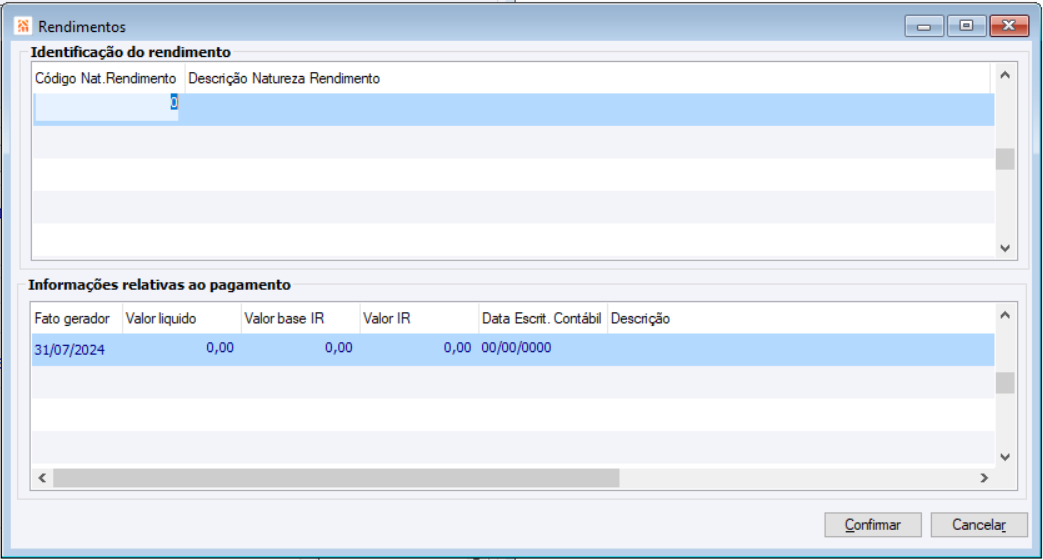
Task: Click the empty Descrição cell of the payment row
Action: (x=801, y=349)
